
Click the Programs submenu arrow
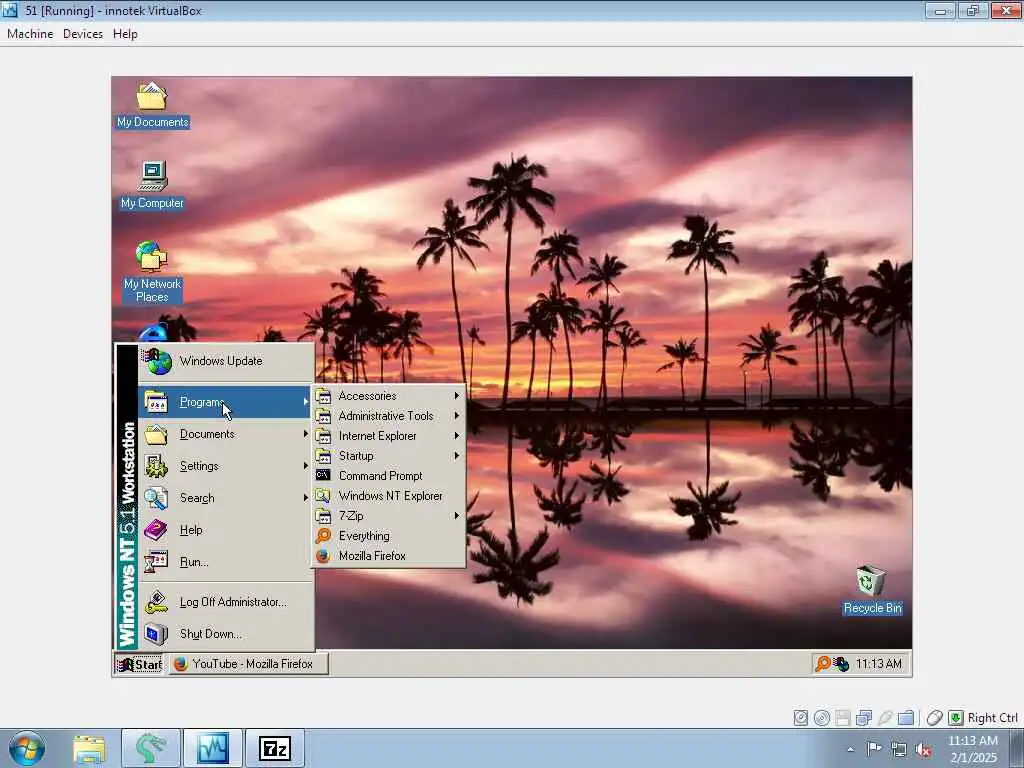click(306, 402)
